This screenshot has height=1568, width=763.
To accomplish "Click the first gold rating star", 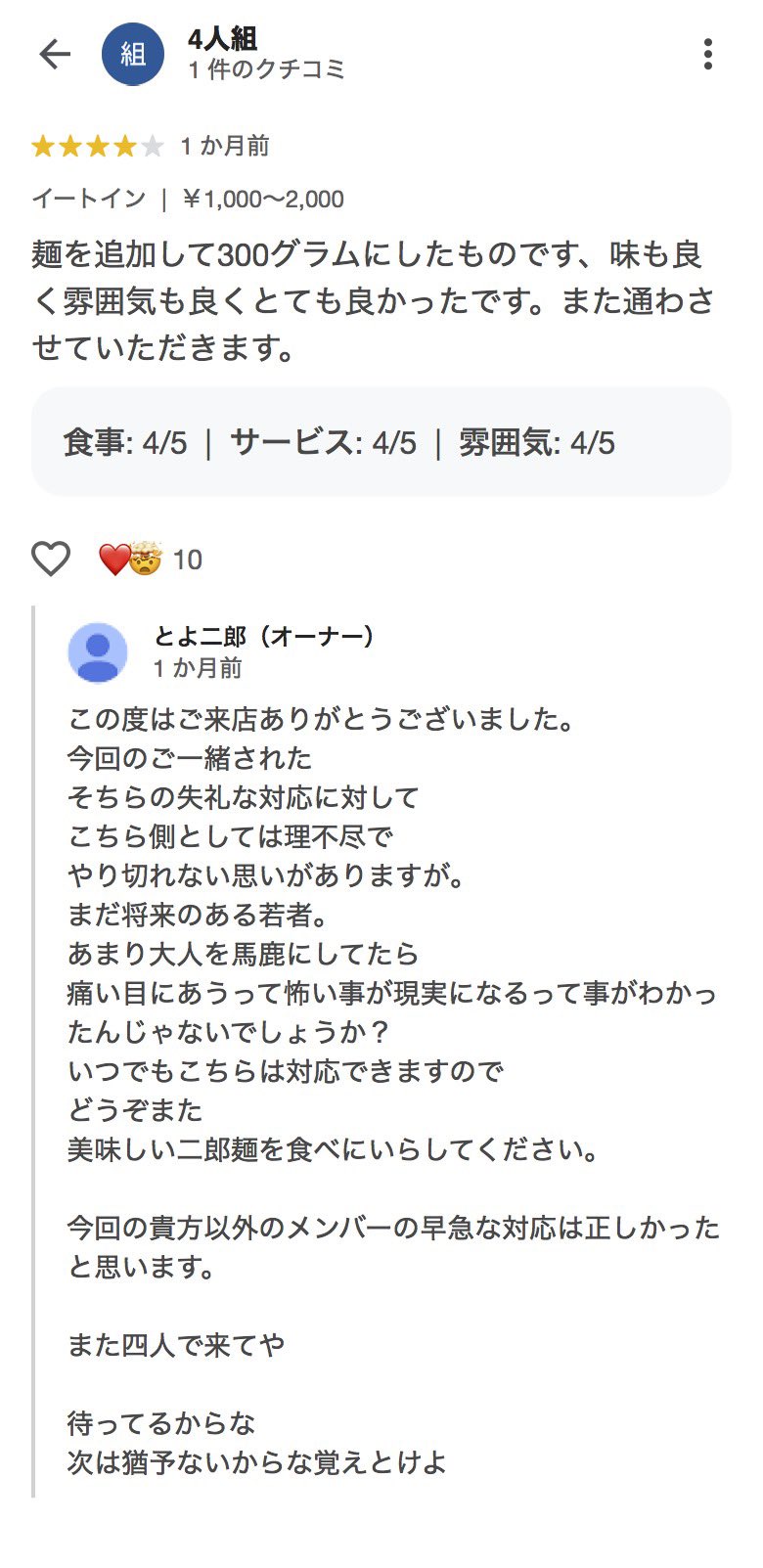I will tap(43, 147).
